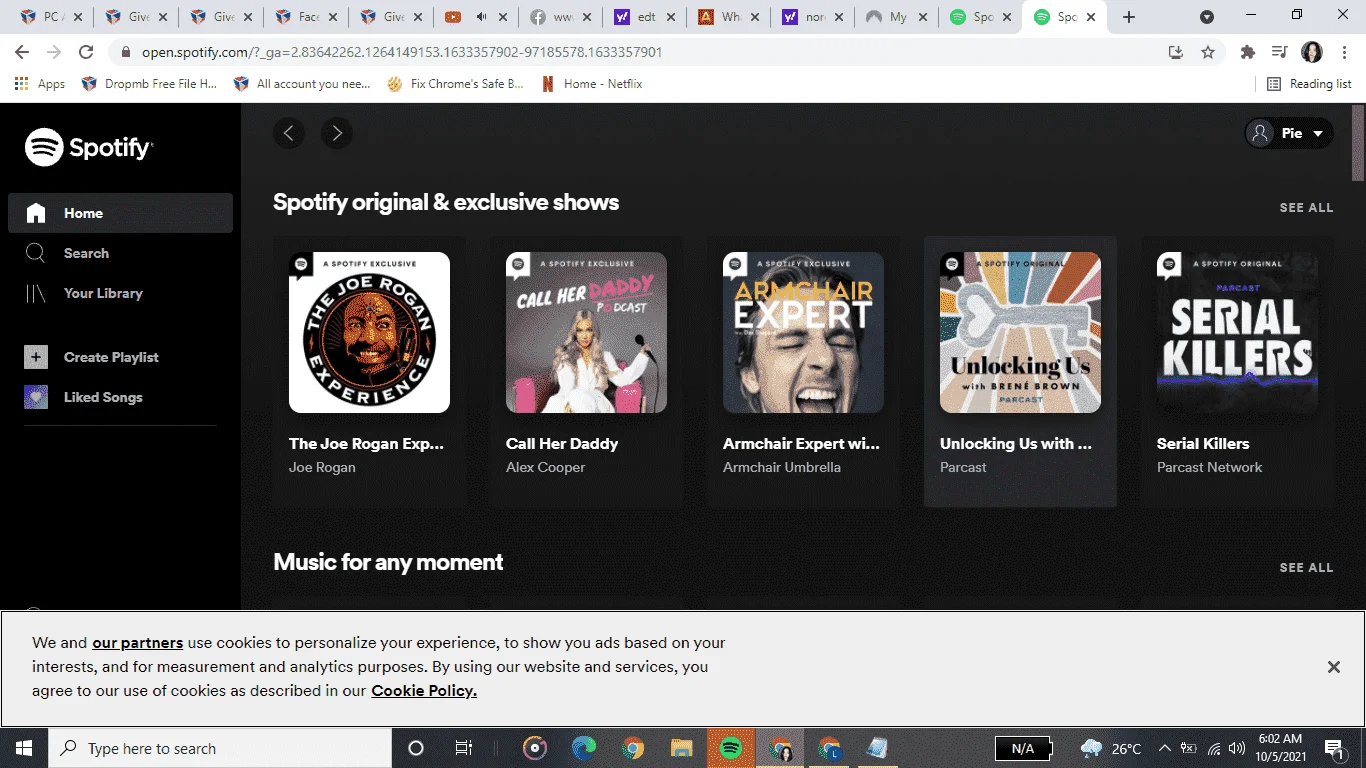Open the Reading list

pos(1309,84)
